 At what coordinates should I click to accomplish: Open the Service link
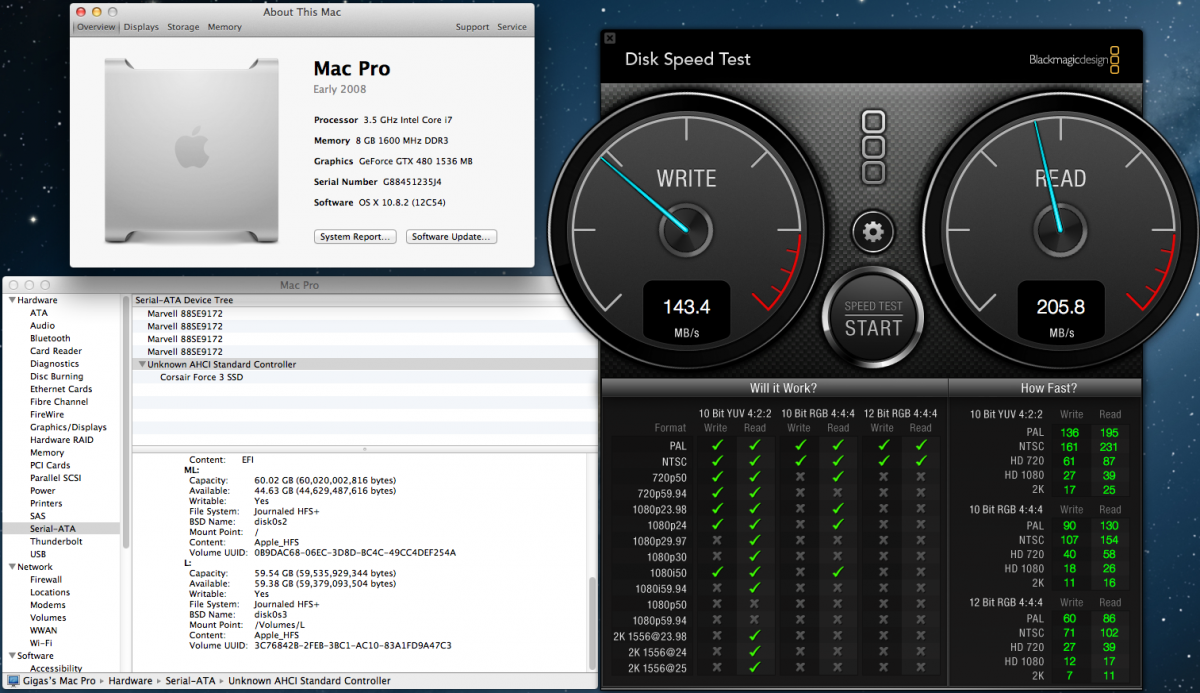pyautogui.click(x=512, y=27)
